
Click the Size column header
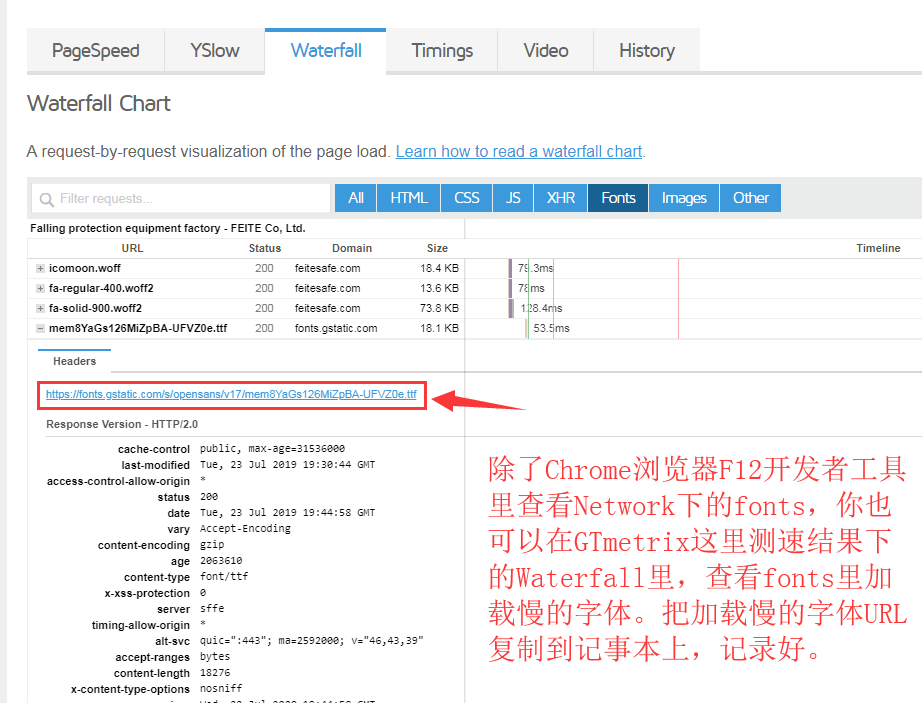coord(437,248)
